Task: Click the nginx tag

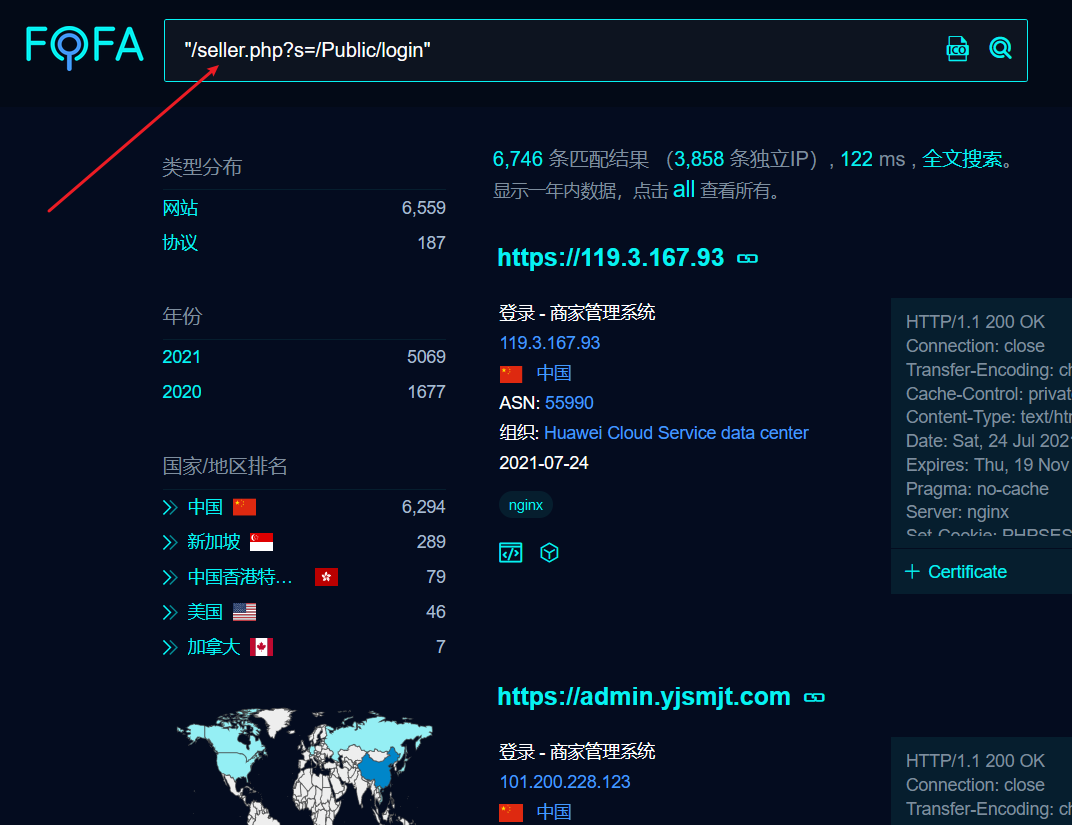Action: coord(526,505)
